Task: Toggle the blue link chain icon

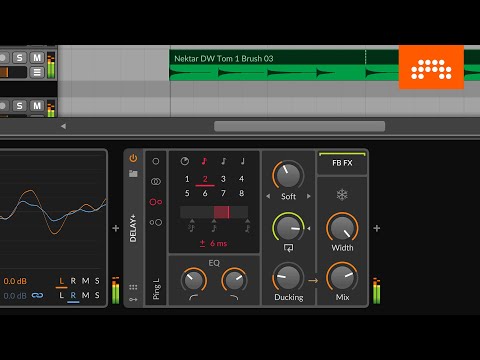Action: tap(37, 296)
